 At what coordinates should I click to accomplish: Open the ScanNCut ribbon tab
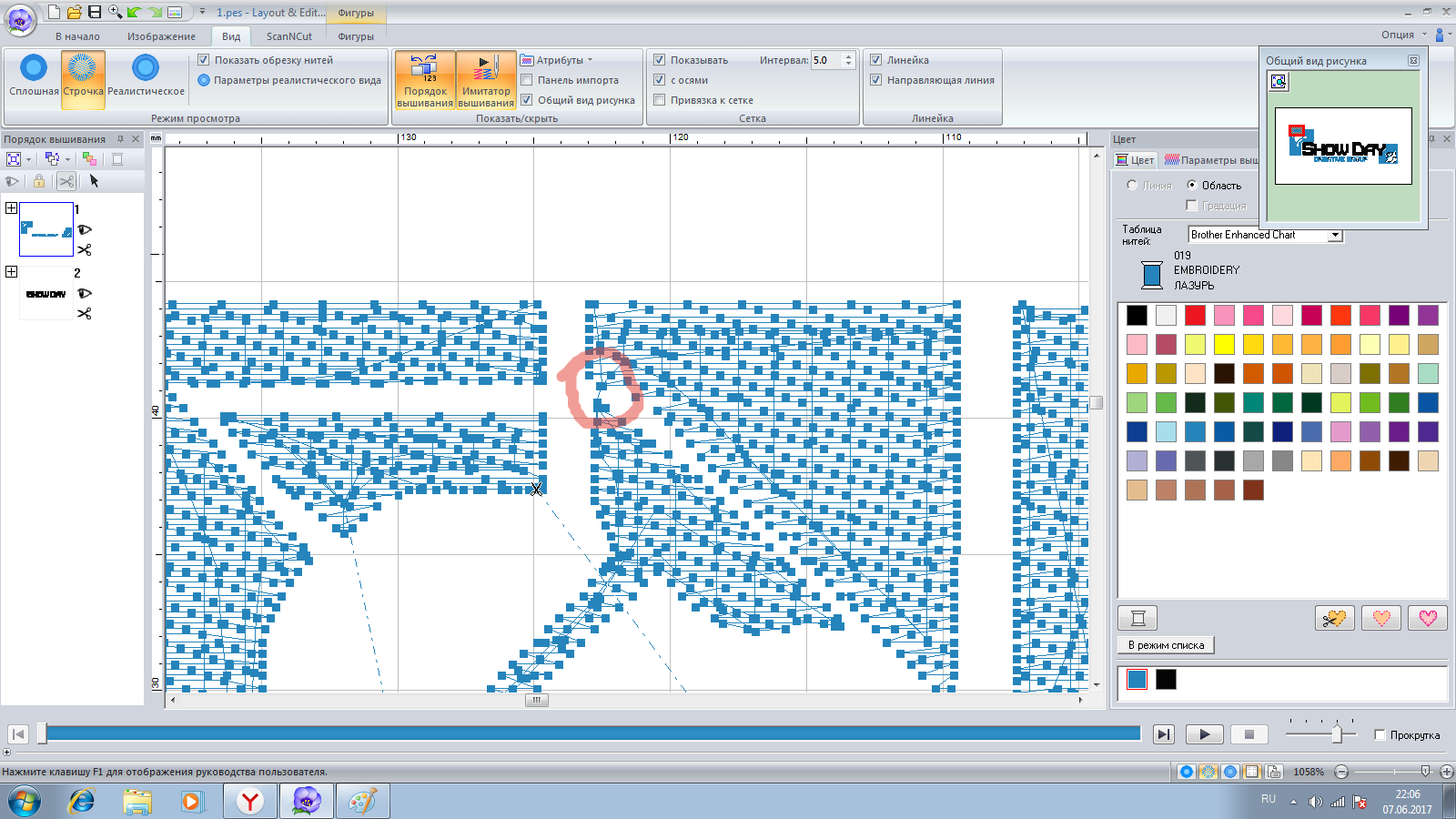[x=288, y=36]
